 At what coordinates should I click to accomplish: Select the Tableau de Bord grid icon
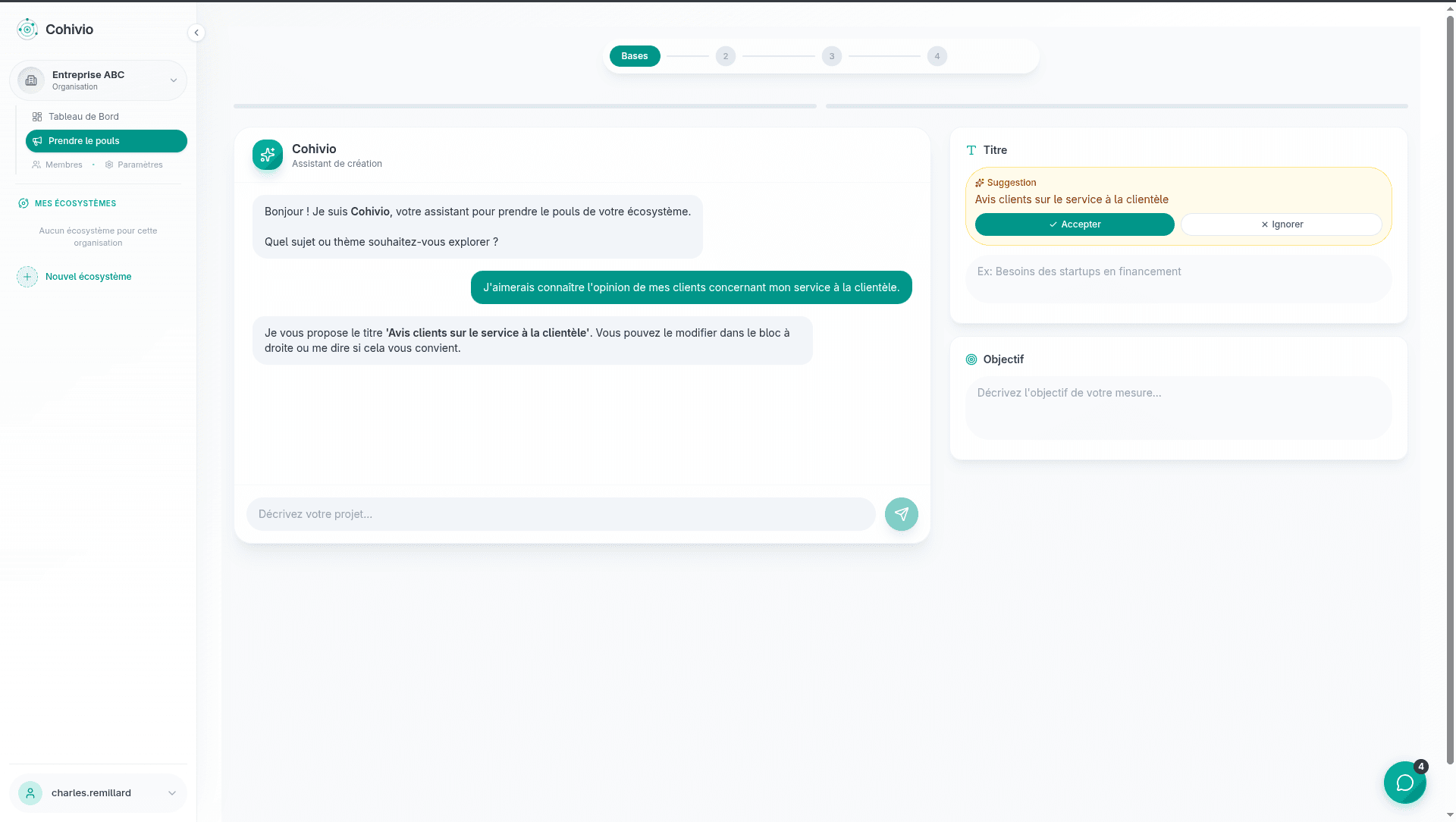coord(37,116)
